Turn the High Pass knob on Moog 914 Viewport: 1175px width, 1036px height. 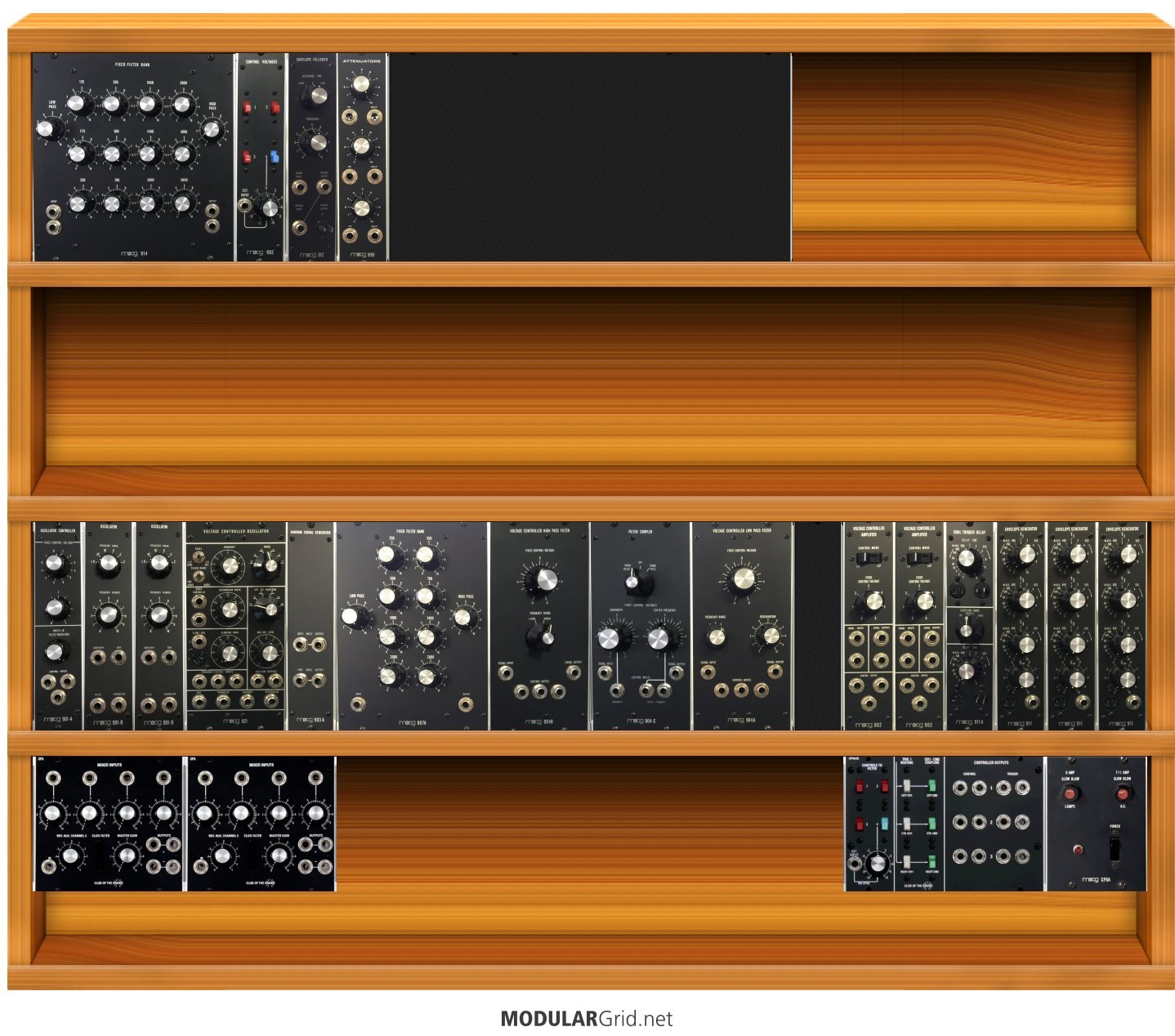[x=212, y=129]
